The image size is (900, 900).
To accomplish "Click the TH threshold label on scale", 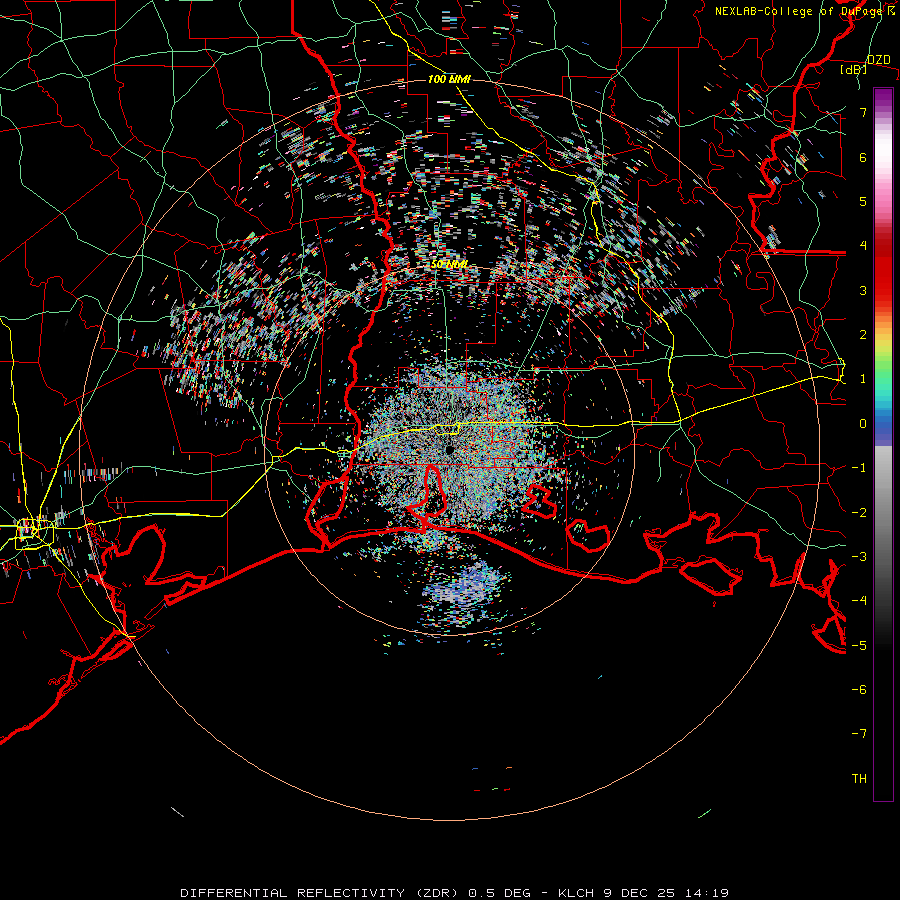I will (859, 779).
